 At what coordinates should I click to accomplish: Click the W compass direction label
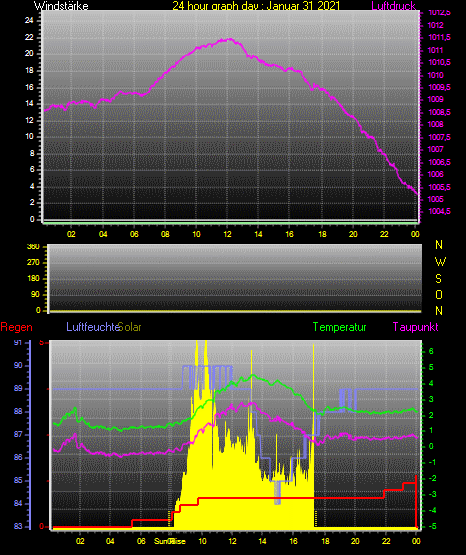440,262
